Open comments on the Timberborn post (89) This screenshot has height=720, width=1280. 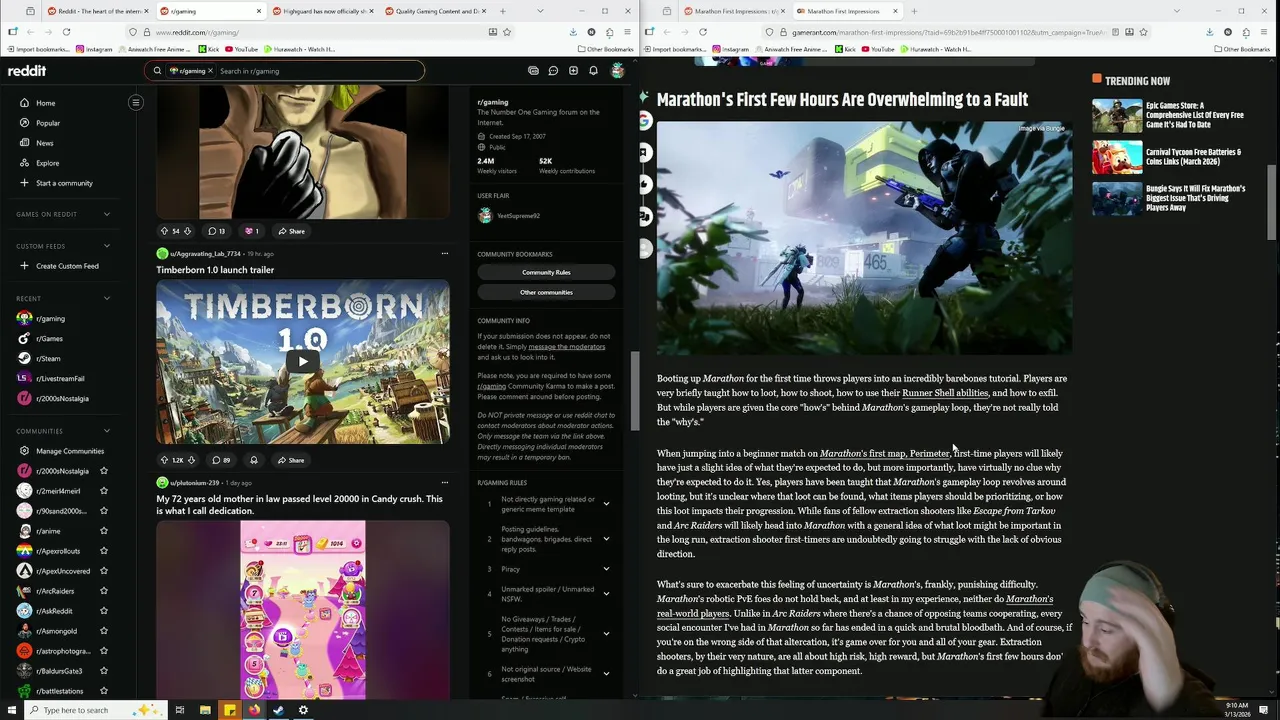pos(221,460)
